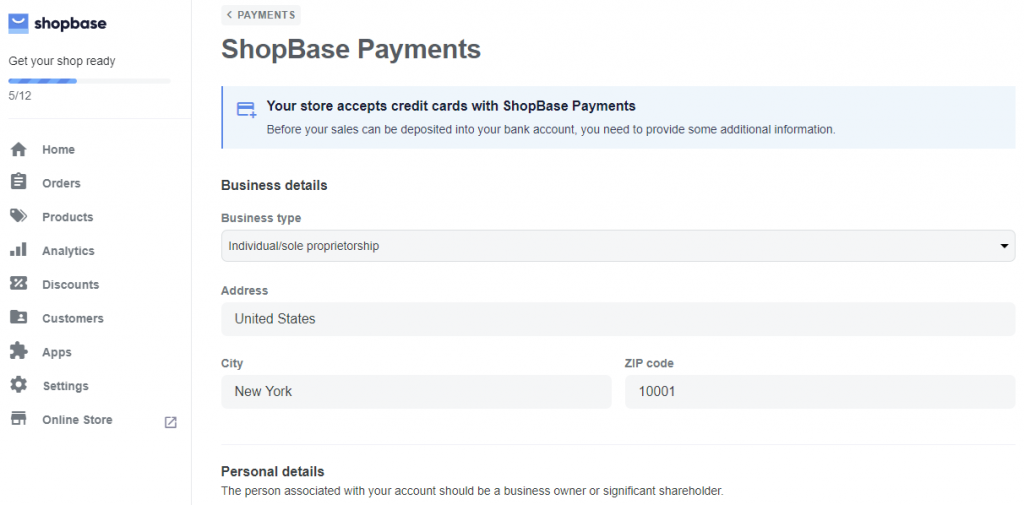
Task: Go back to Payments breadcrumb
Action: click(x=261, y=15)
